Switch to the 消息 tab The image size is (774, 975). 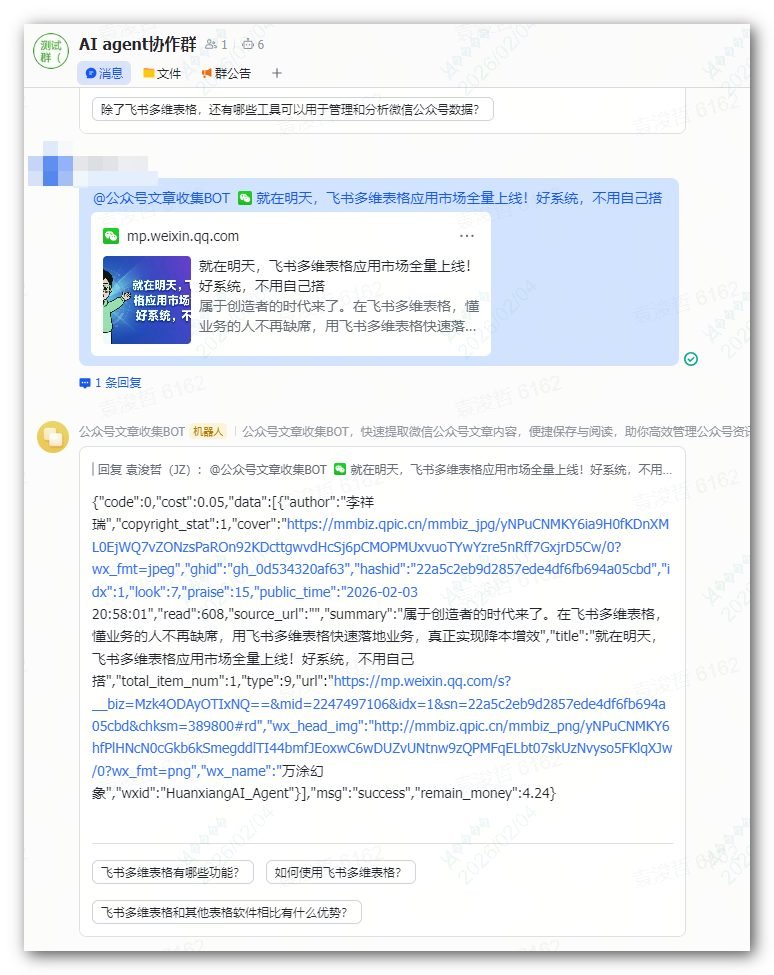tap(104, 73)
